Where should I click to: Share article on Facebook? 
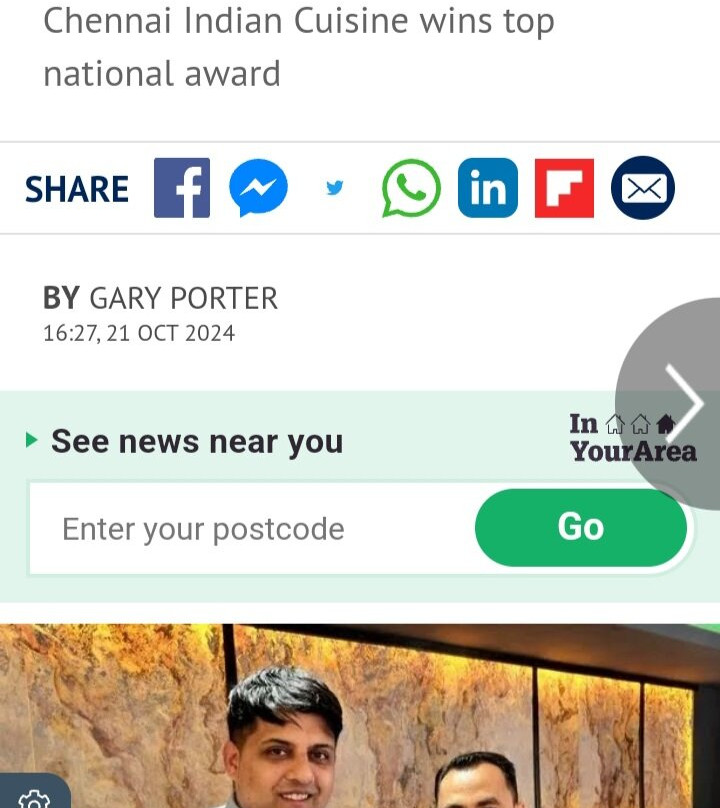click(182, 188)
